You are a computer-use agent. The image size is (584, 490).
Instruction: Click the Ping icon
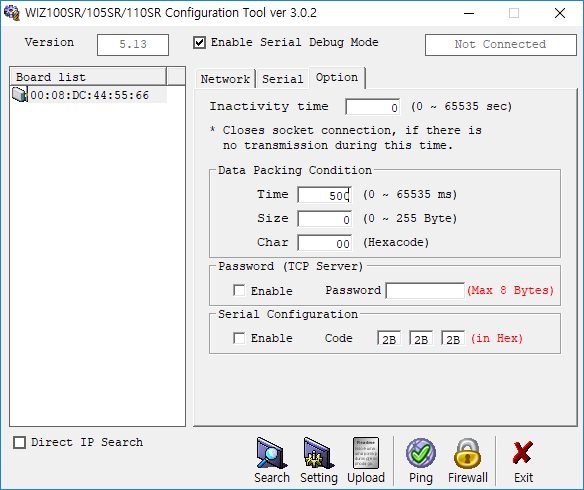[420, 453]
